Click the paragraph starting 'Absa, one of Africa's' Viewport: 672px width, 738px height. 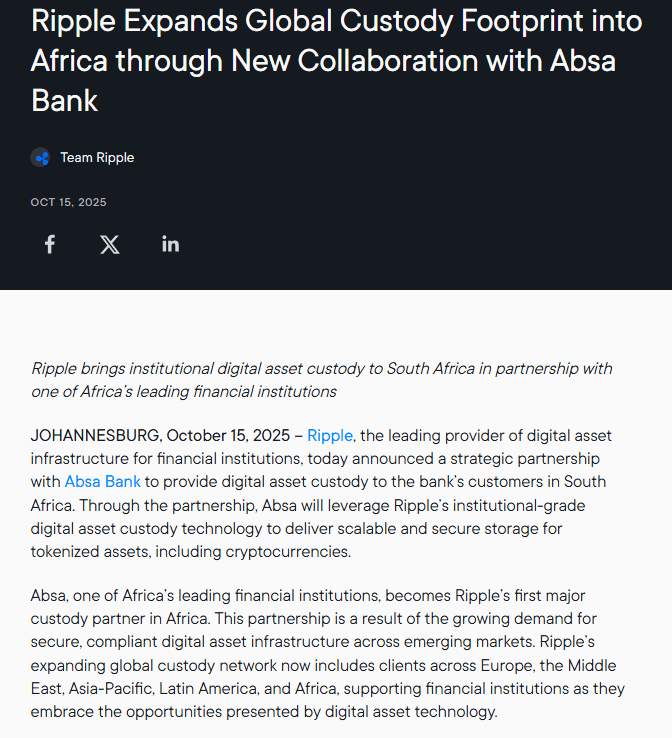pos(328,654)
